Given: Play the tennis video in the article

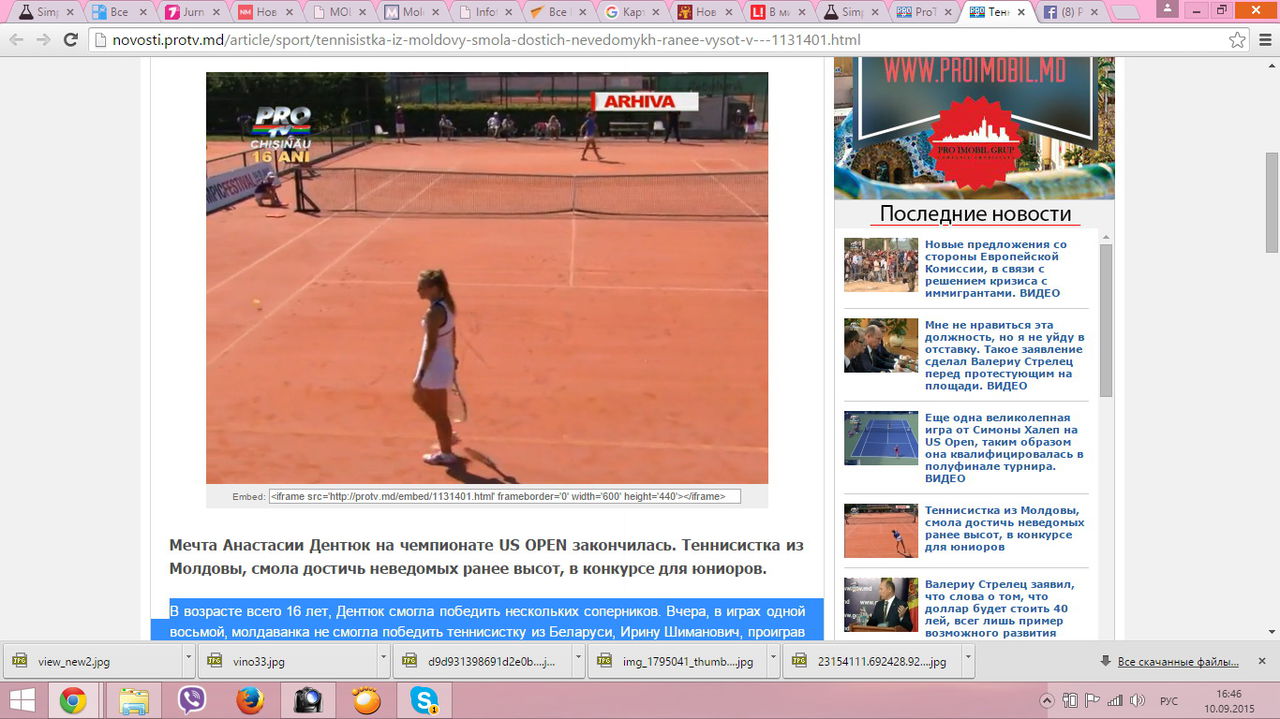Looking at the screenshot, I should tap(487, 278).
